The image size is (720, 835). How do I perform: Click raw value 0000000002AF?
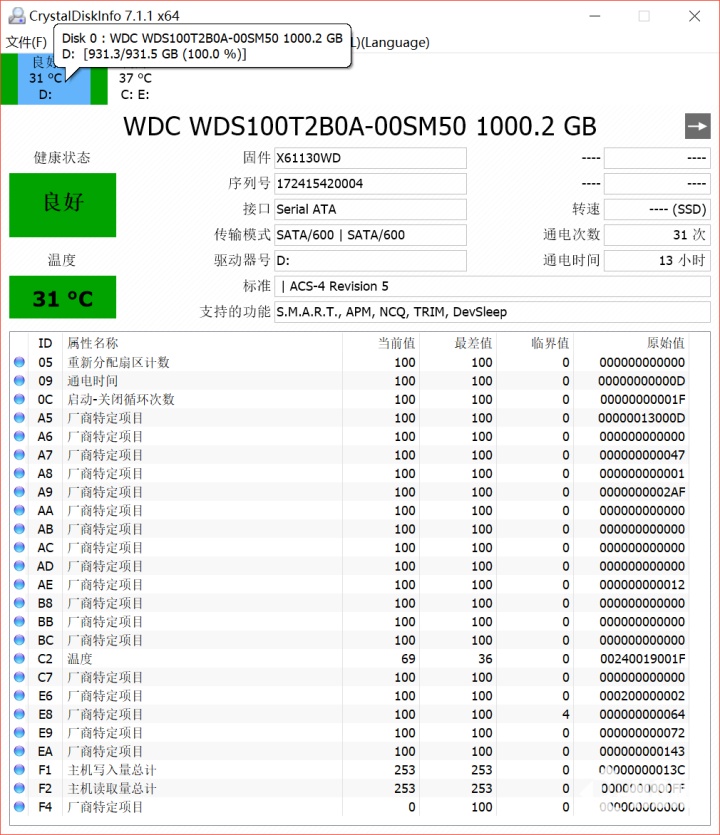tap(642, 492)
